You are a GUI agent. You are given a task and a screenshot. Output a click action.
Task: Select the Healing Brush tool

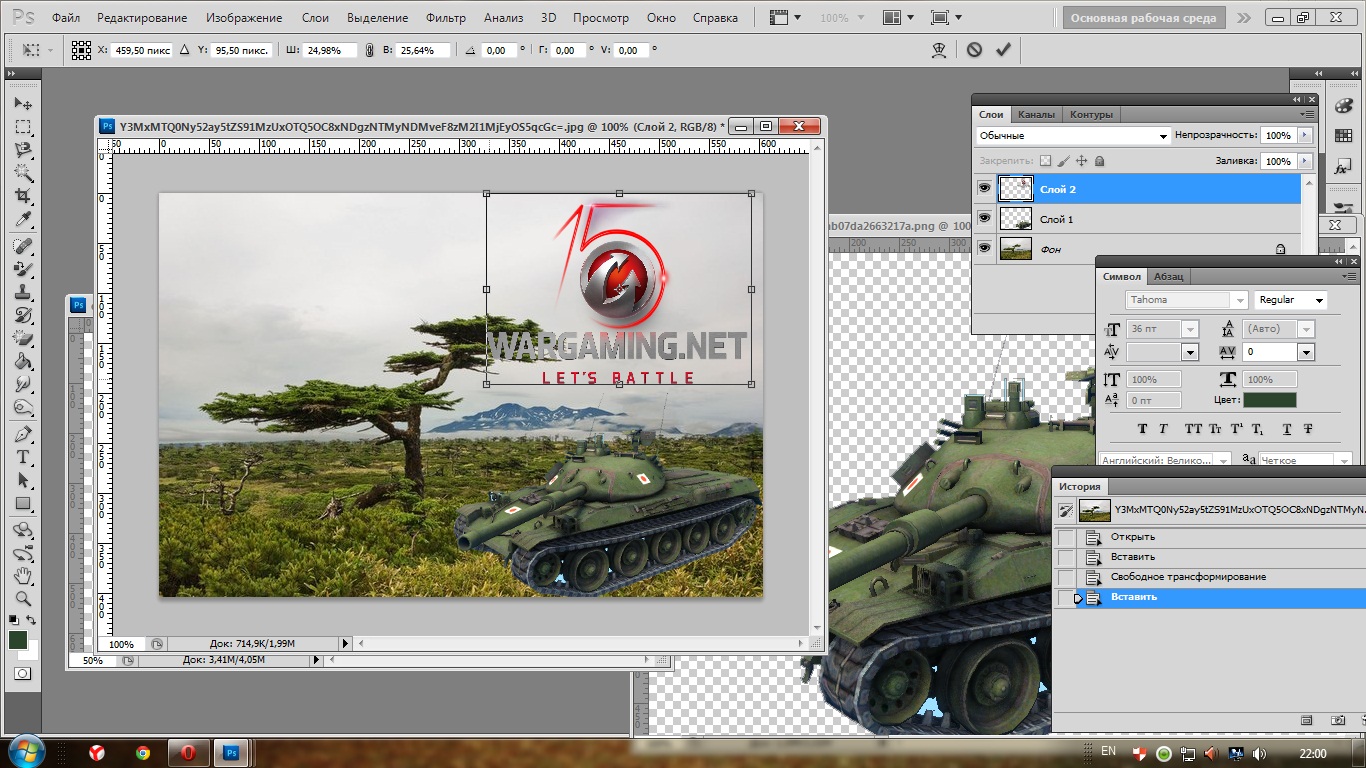pyautogui.click(x=23, y=246)
